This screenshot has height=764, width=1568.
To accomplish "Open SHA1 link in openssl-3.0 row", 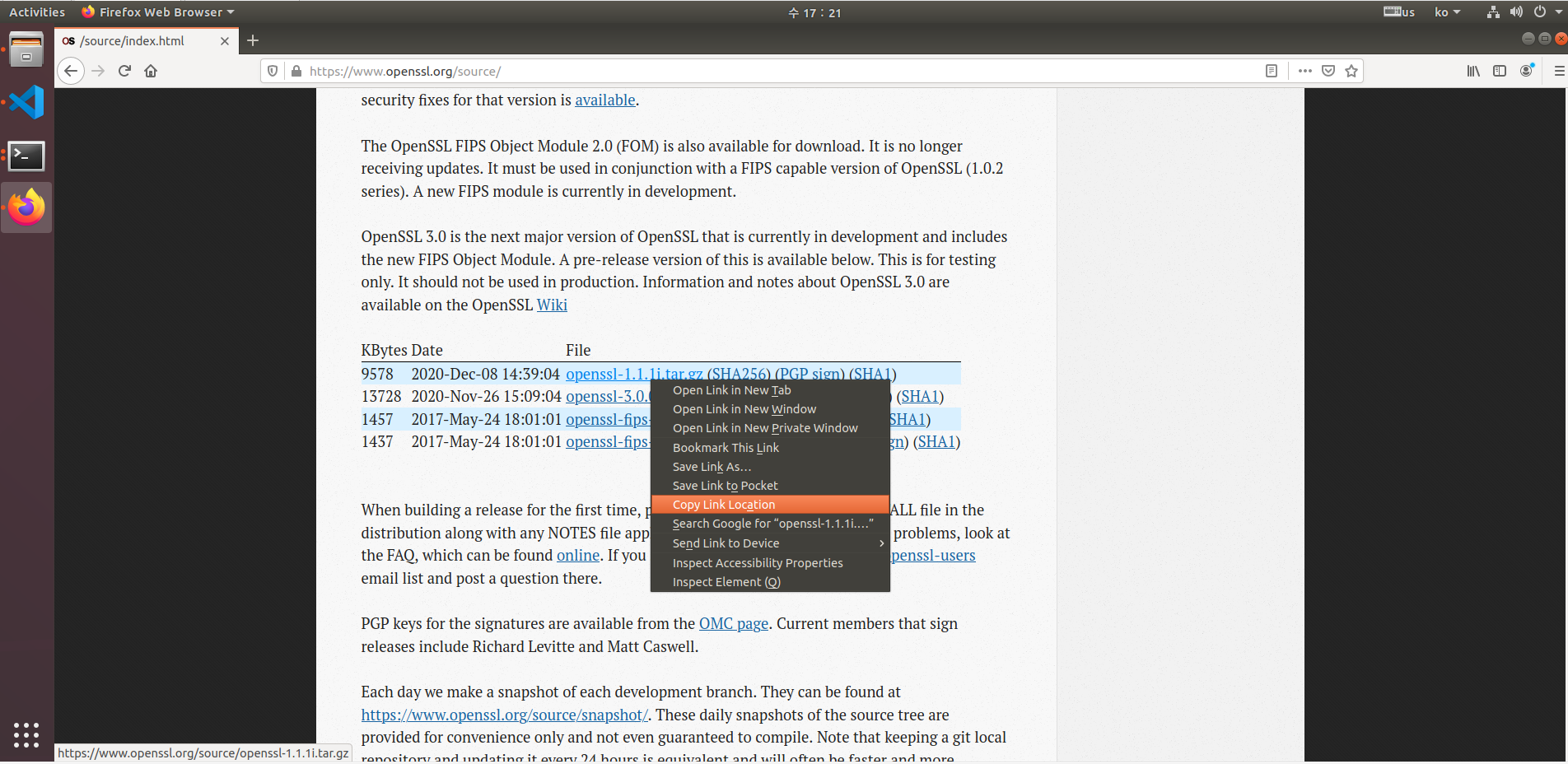I will click(x=920, y=397).
